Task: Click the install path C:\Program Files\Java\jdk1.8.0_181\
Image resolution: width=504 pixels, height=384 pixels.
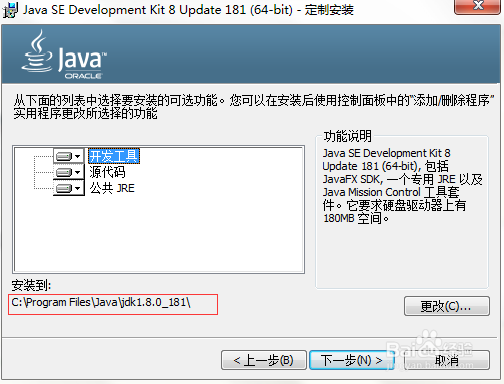Action: pos(101,303)
